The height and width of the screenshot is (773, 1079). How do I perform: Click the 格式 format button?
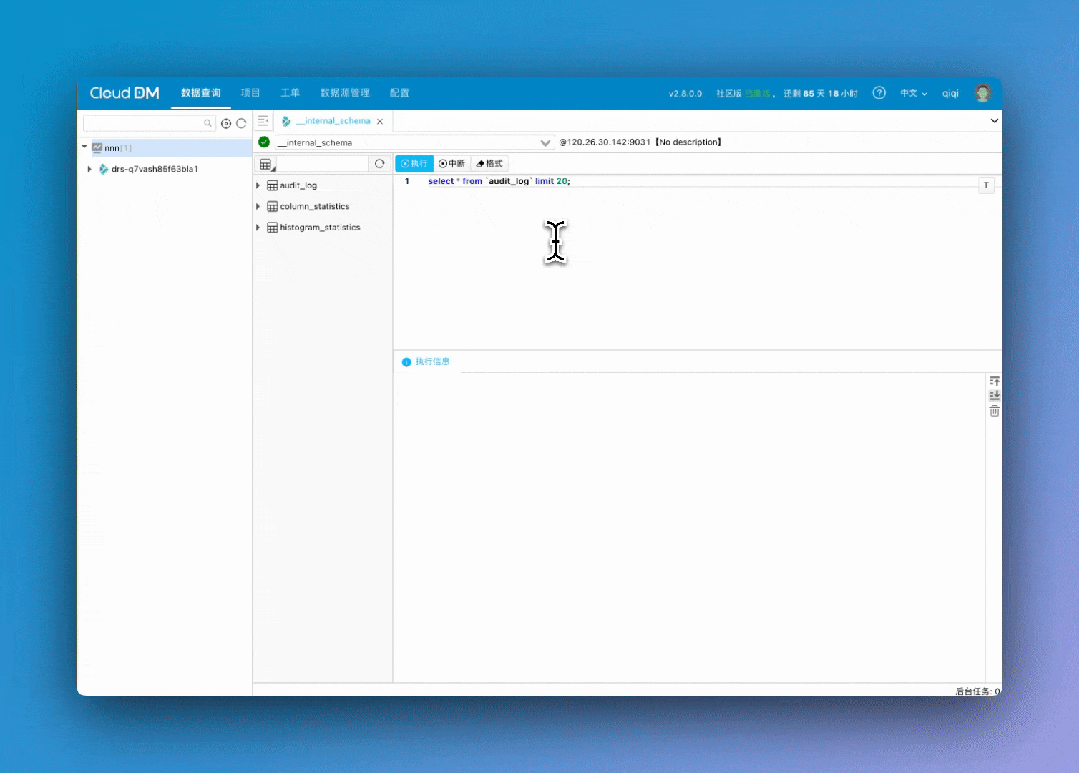(x=490, y=163)
